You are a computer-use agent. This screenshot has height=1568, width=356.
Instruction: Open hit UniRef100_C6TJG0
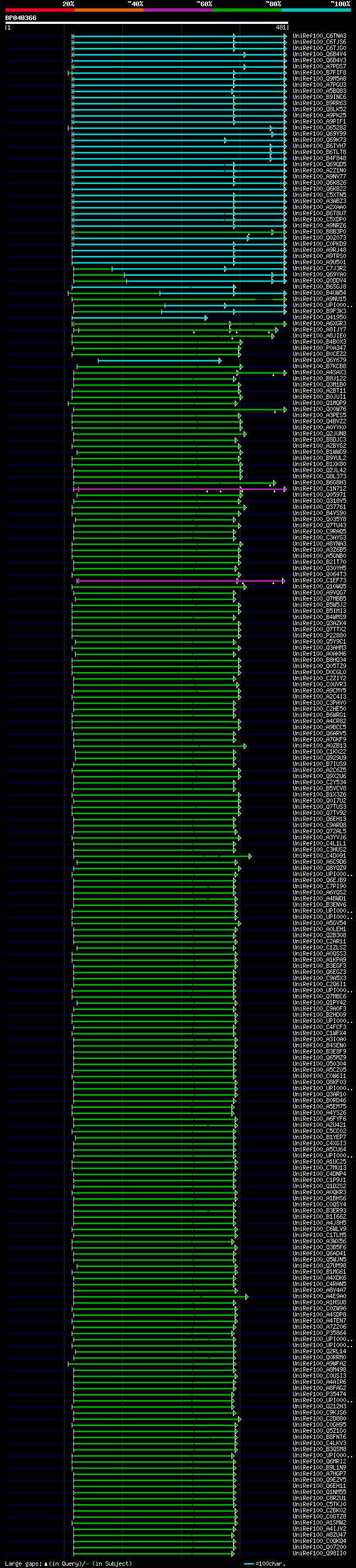(x=319, y=48)
